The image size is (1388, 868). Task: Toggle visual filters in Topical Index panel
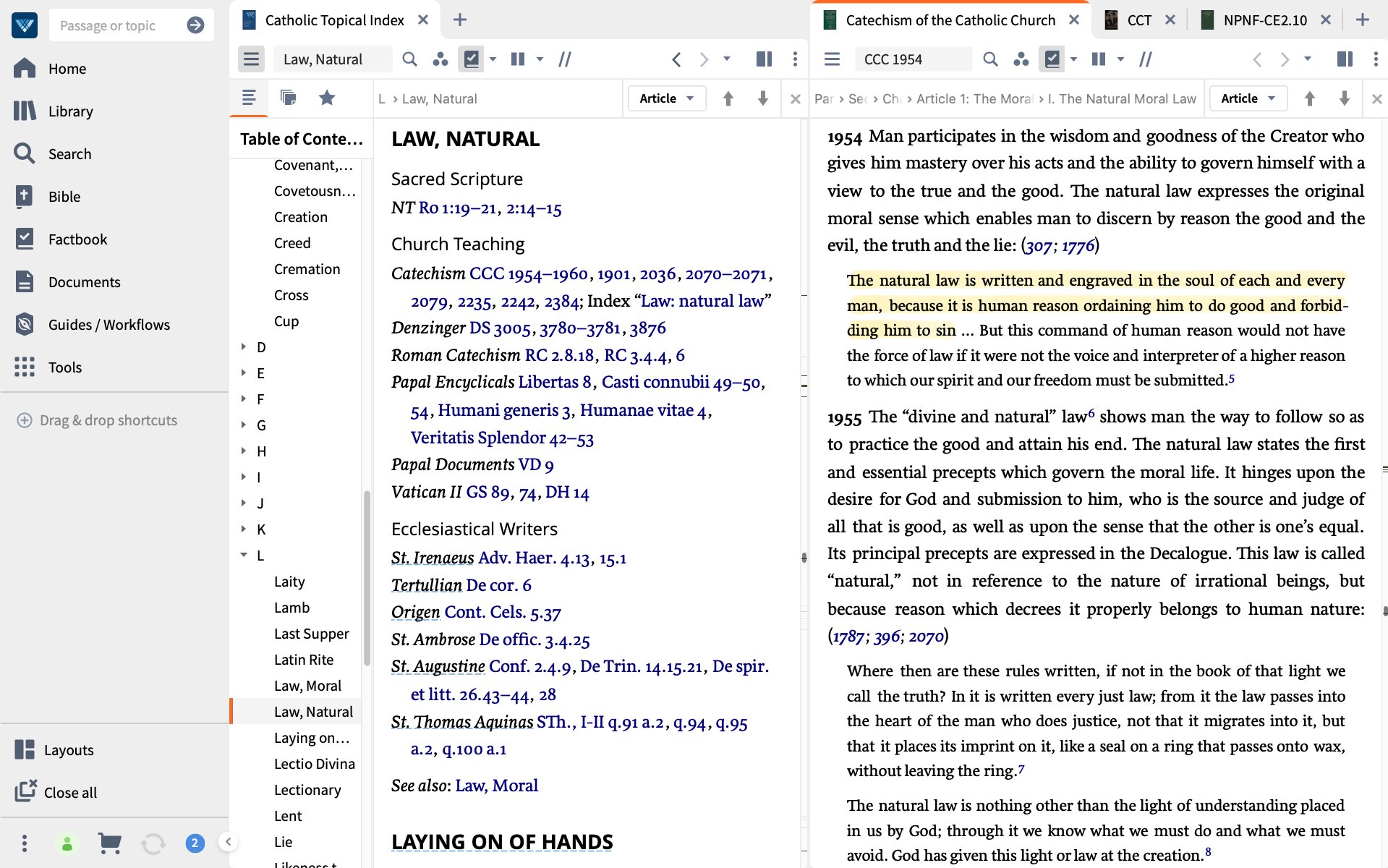[x=472, y=59]
